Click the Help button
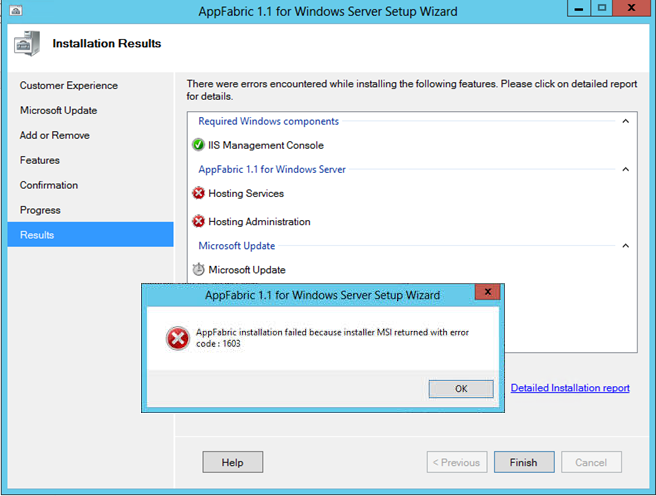The height and width of the screenshot is (496, 656). (x=232, y=462)
